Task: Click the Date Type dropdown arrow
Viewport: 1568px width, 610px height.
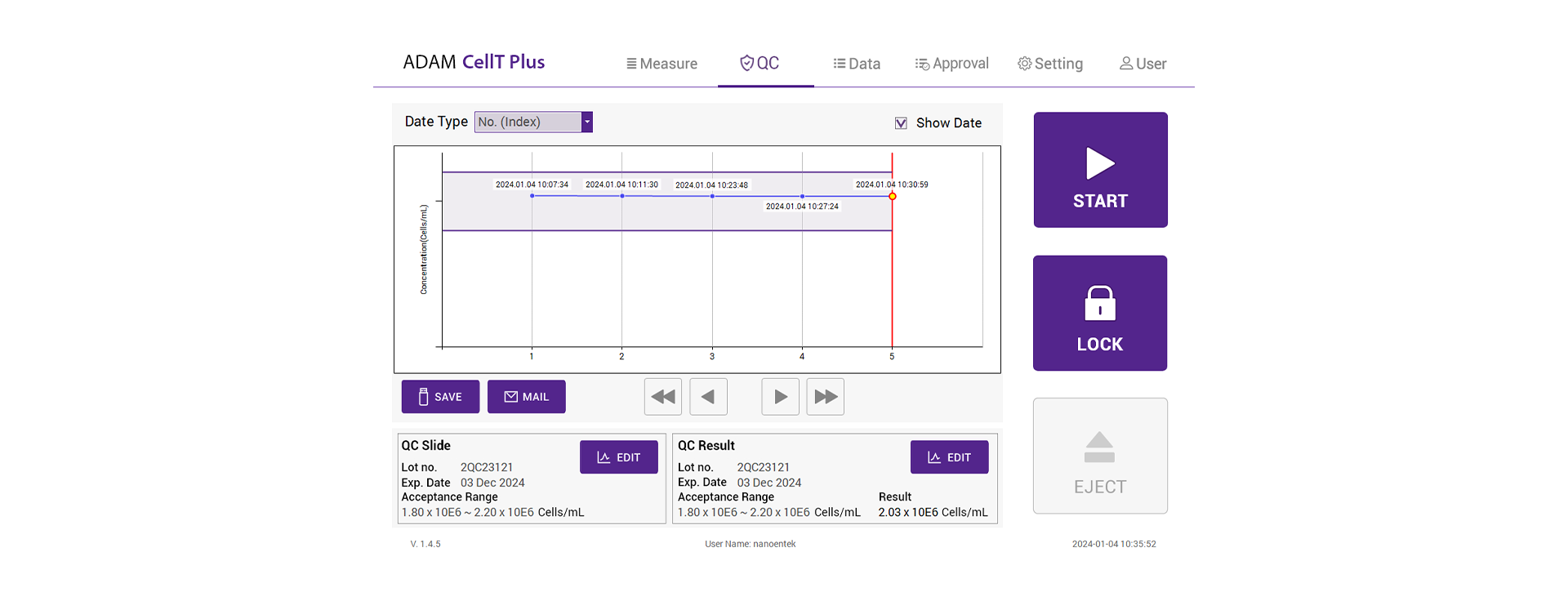Action: point(586,122)
